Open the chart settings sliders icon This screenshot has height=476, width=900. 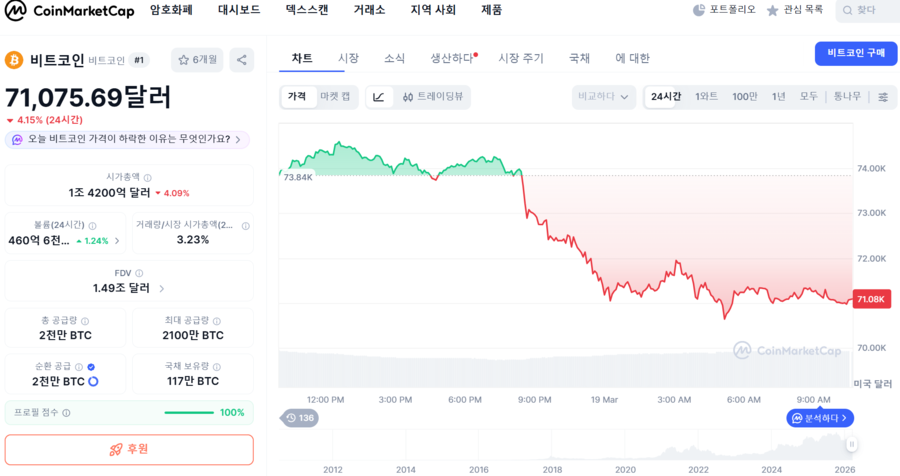(883, 97)
